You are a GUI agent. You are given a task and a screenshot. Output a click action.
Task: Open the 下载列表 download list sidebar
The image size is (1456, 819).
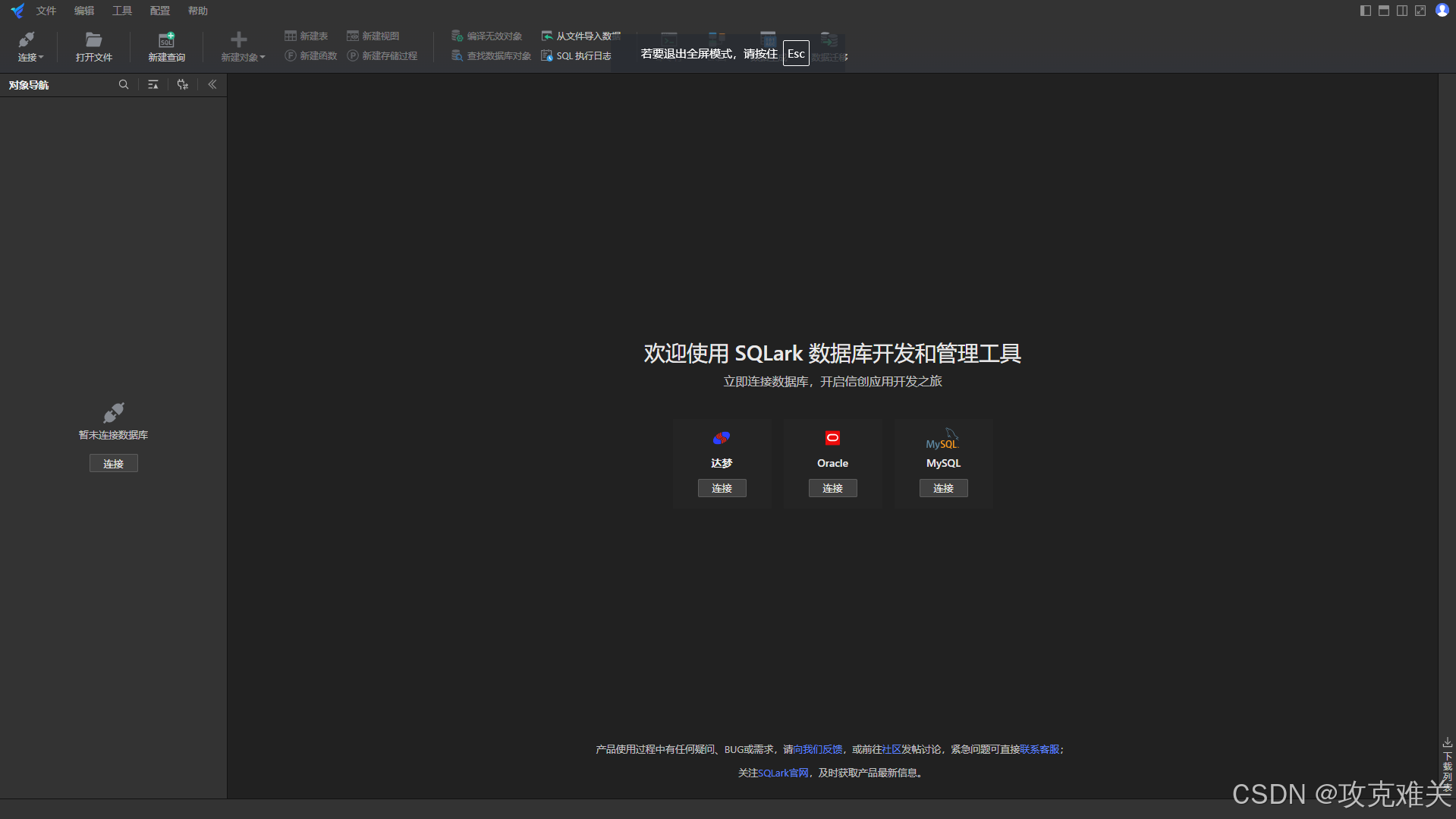click(1448, 763)
